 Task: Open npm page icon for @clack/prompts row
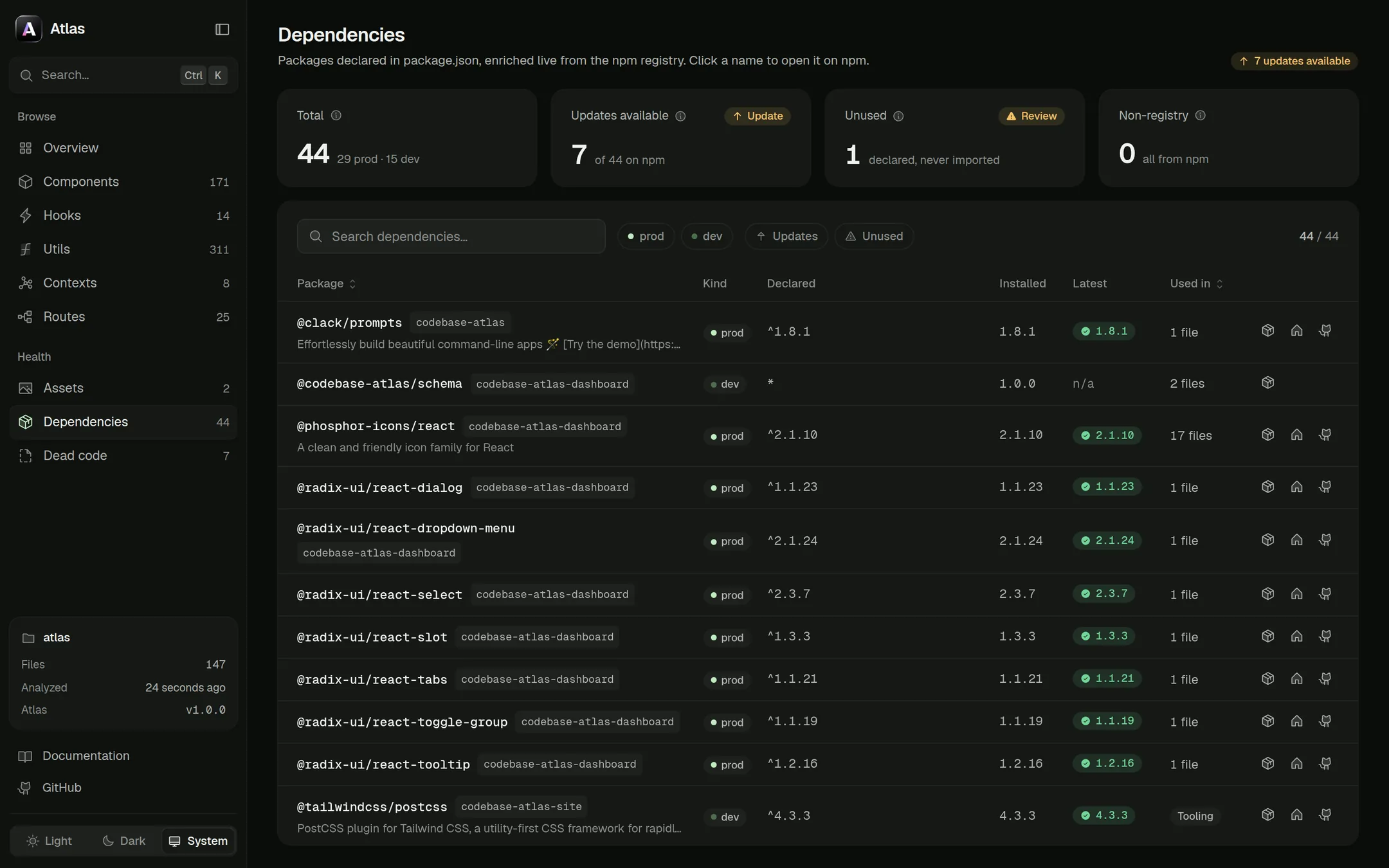point(1267,330)
